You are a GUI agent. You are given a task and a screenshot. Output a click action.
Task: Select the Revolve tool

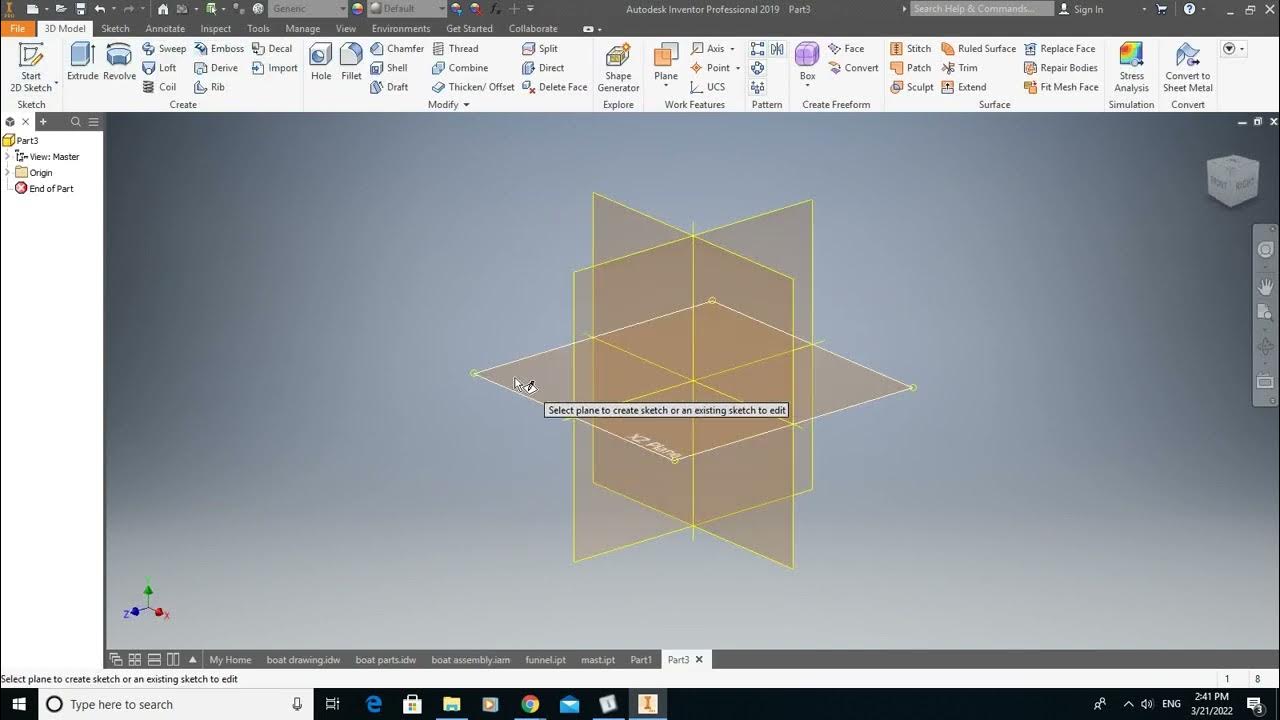click(119, 62)
